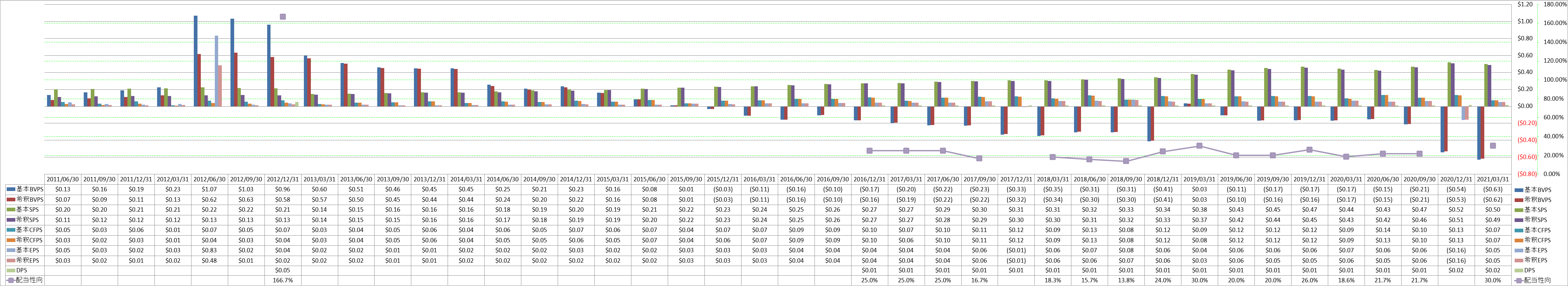Click the 30.0% payout cell under 2019/03/31

pos(1199,281)
